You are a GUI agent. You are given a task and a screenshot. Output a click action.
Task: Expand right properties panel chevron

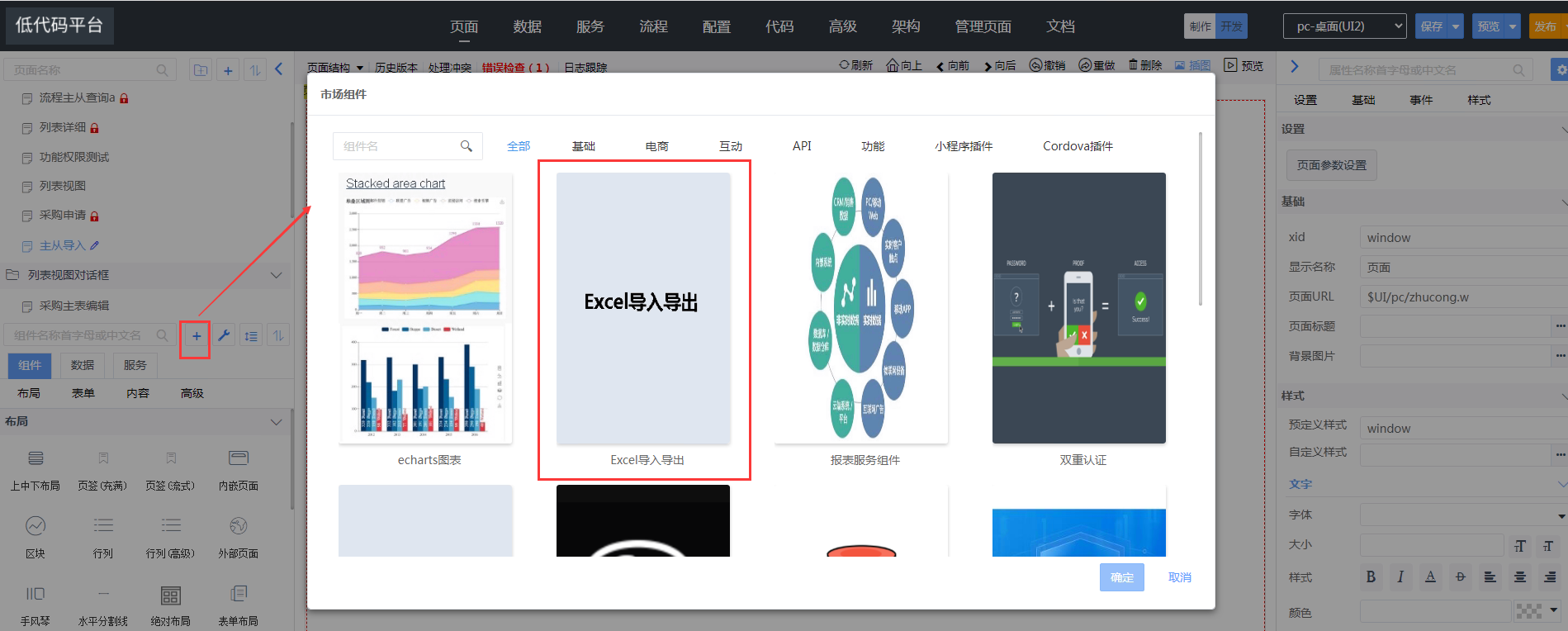click(x=1294, y=67)
